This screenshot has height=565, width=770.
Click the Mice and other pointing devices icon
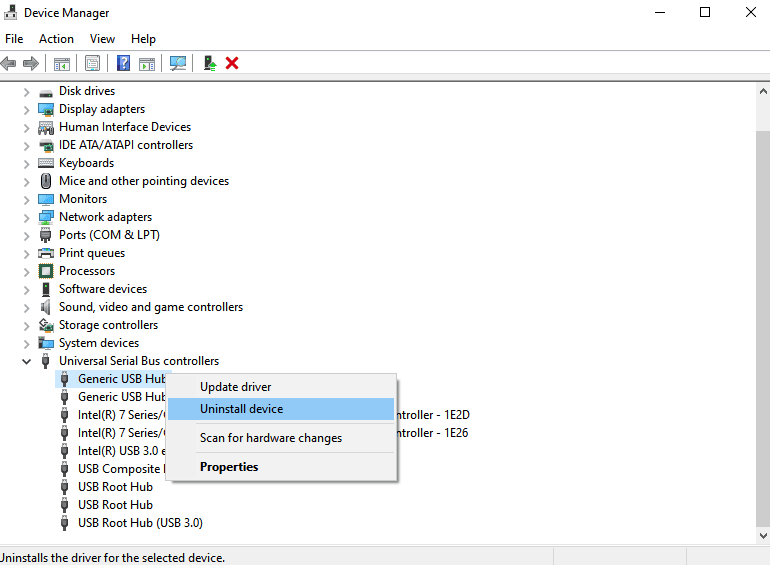point(46,181)
